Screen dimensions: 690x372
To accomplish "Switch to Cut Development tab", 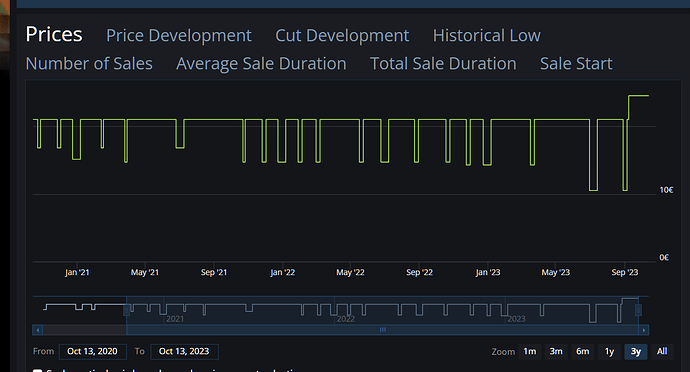I will pos(342,36).
